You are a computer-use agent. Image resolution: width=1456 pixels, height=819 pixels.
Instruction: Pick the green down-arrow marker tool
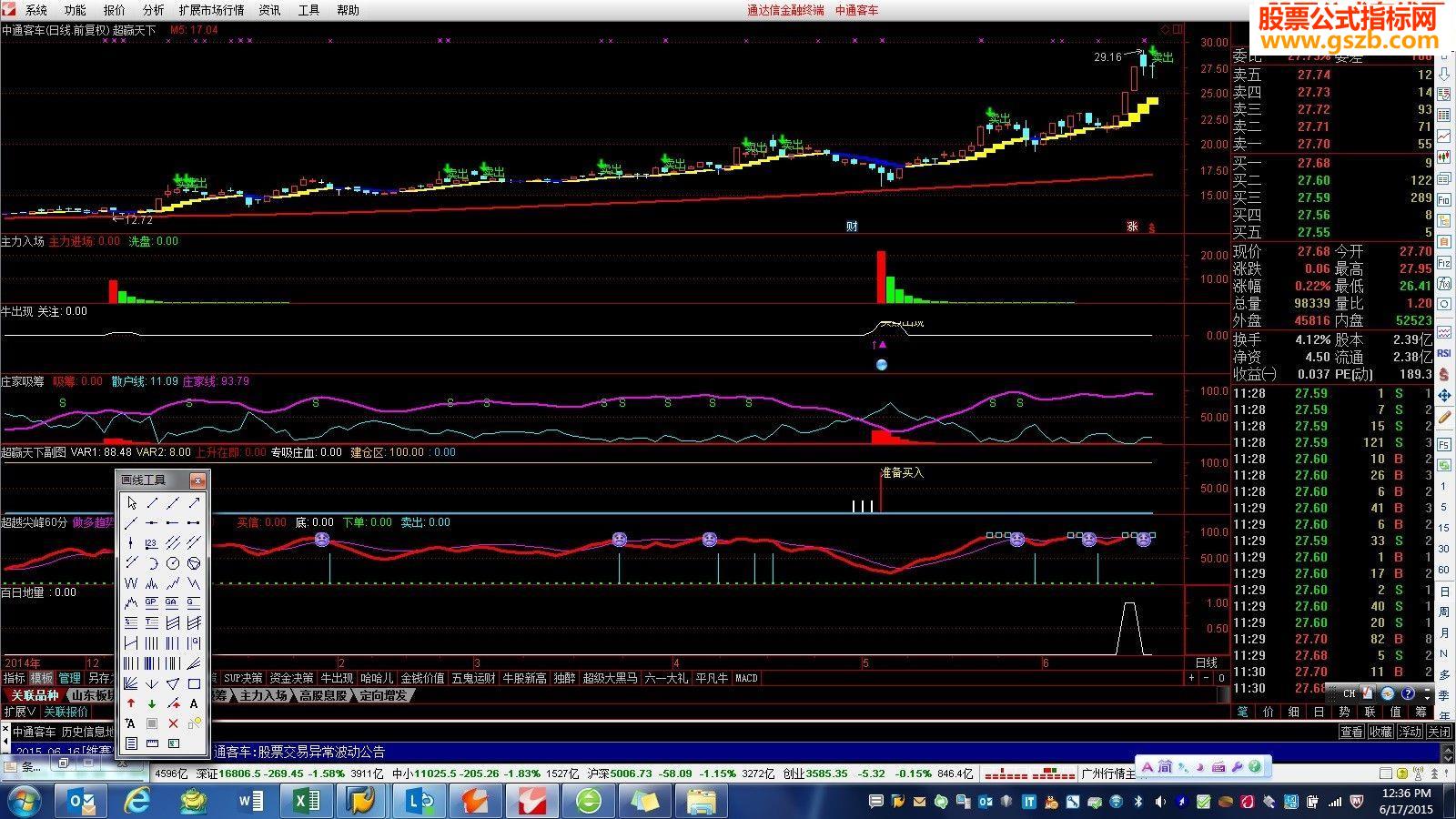coord(151,703)
